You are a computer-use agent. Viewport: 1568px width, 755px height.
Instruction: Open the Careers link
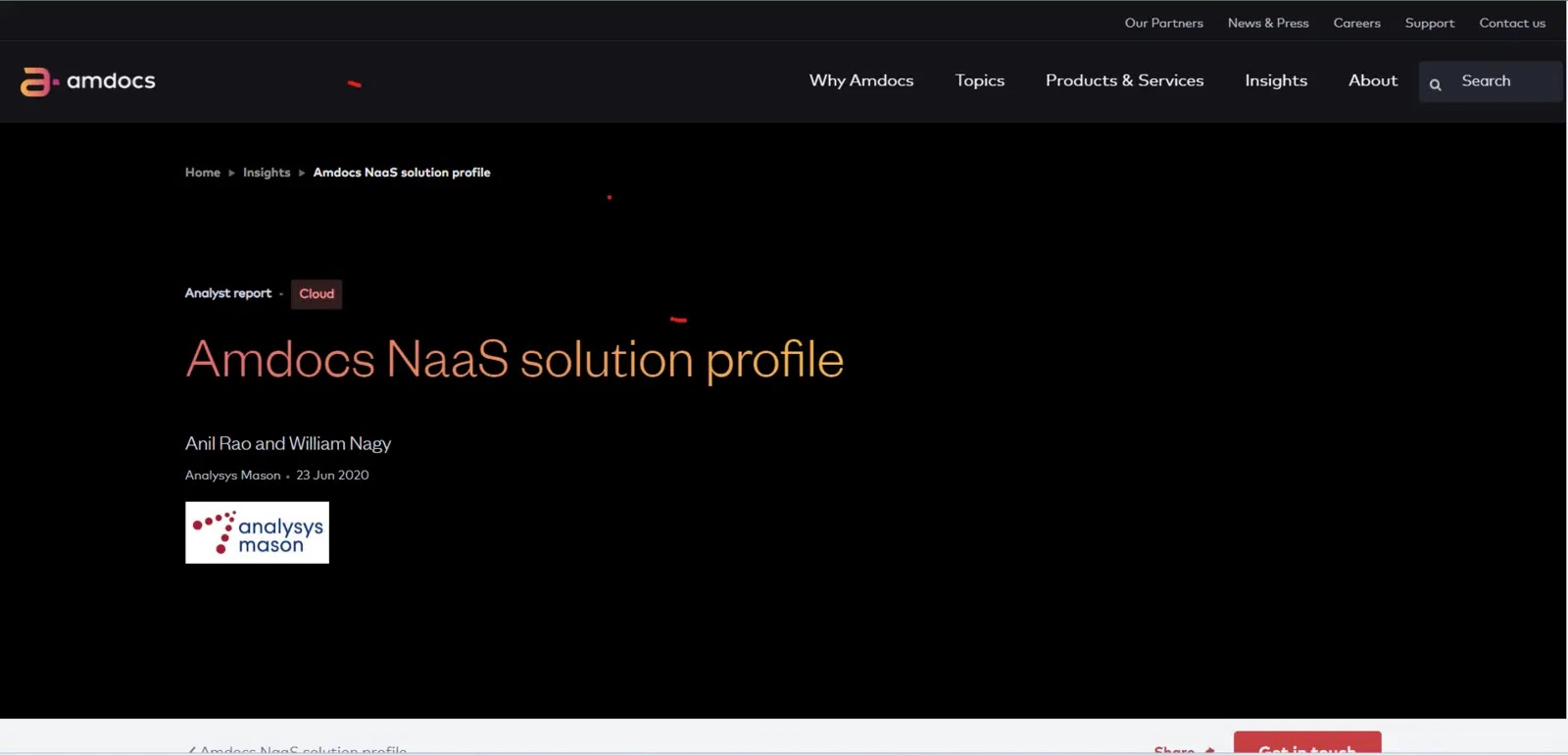point(1356,23)
